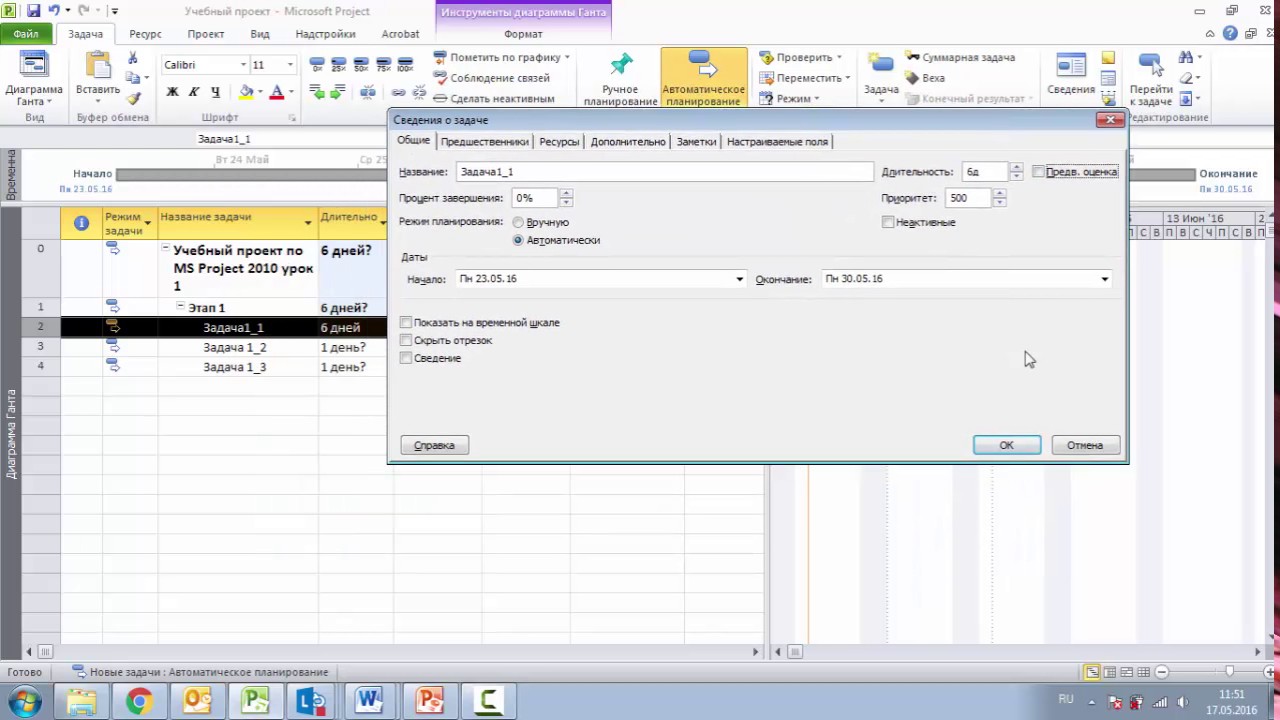Image resolution: width=1280 pixels, height=720 pixels.
Task: Toggle italic К formatting
Action: coord(194,92)
